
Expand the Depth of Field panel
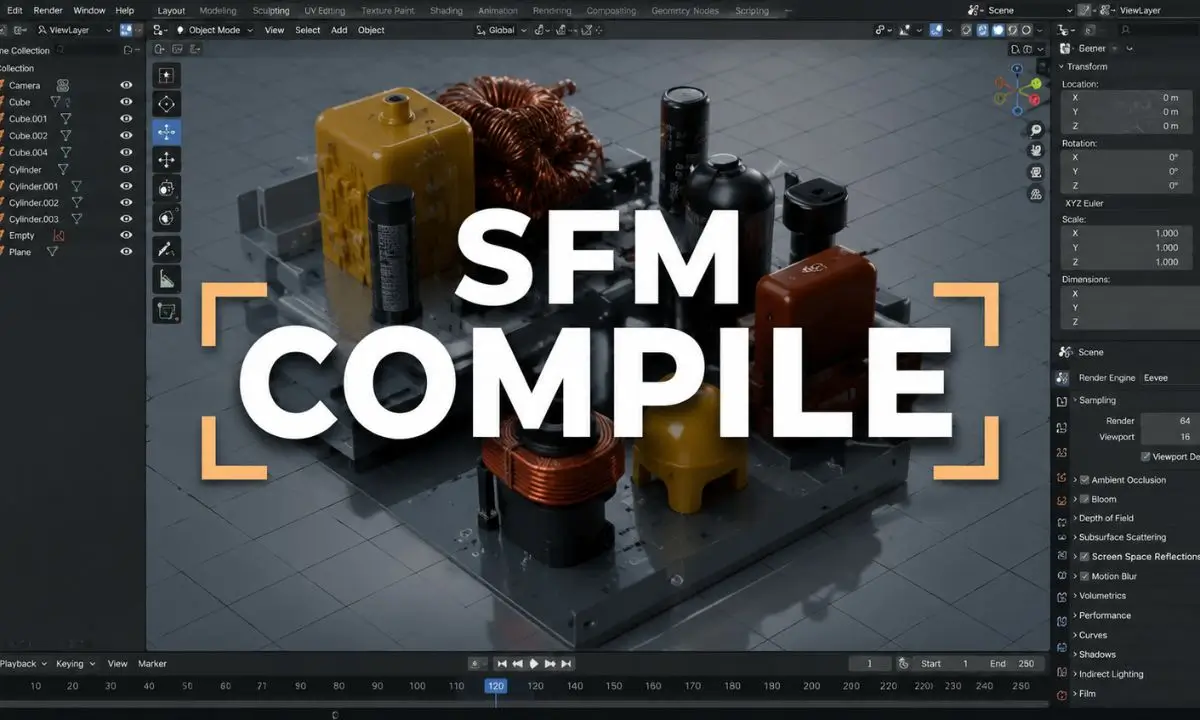1104,518
